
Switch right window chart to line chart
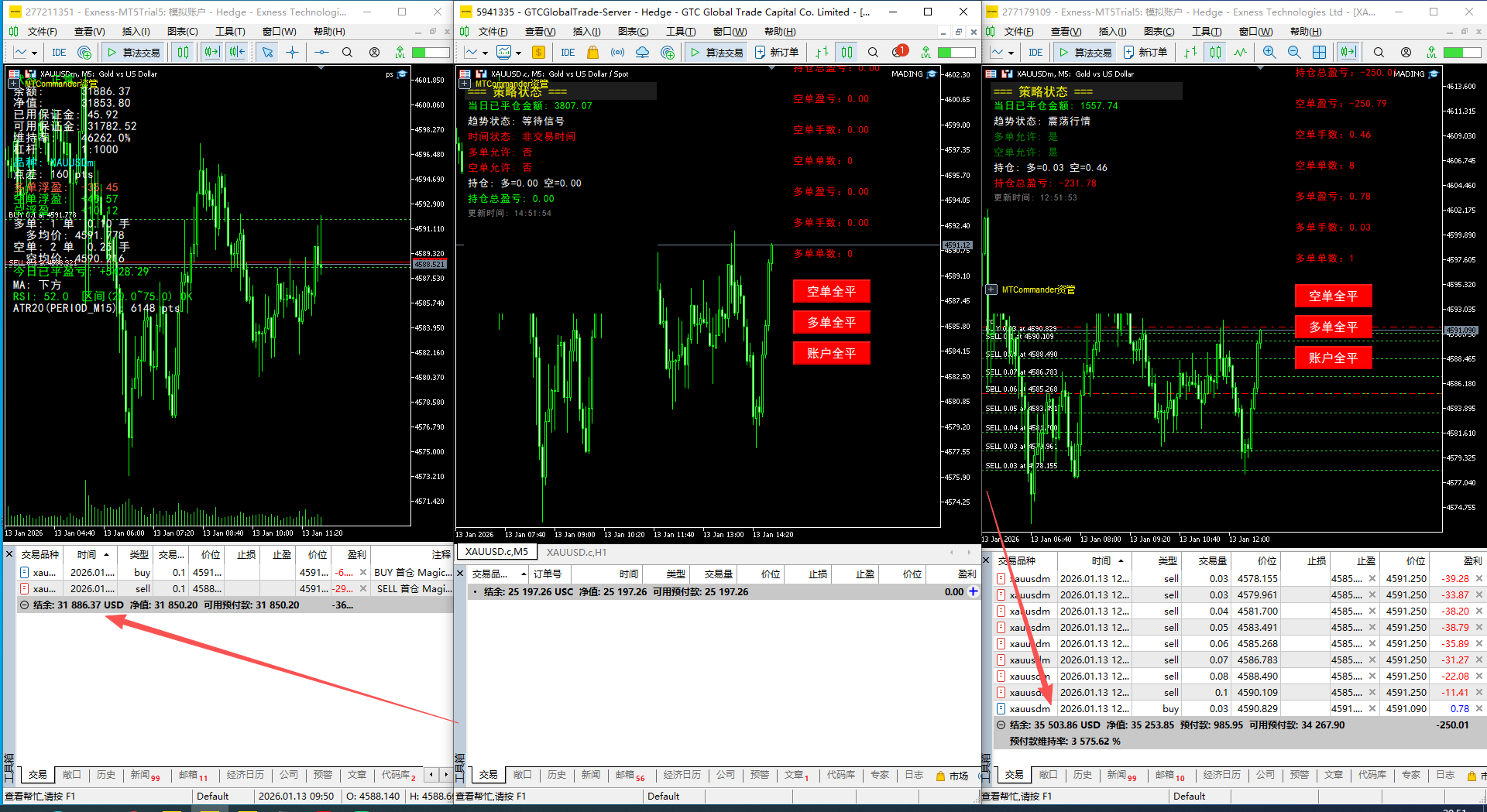pyautogui.click(x=1240, y=53)
